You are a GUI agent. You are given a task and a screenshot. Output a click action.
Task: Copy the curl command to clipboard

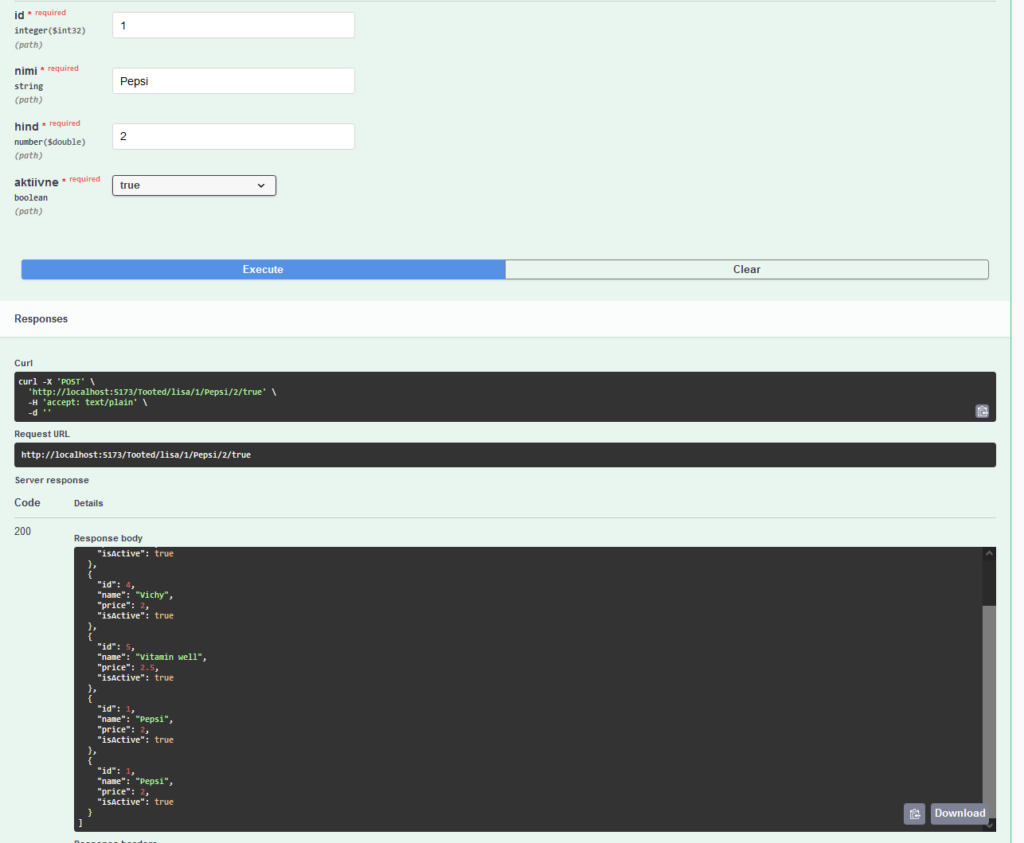click(982, 411)
